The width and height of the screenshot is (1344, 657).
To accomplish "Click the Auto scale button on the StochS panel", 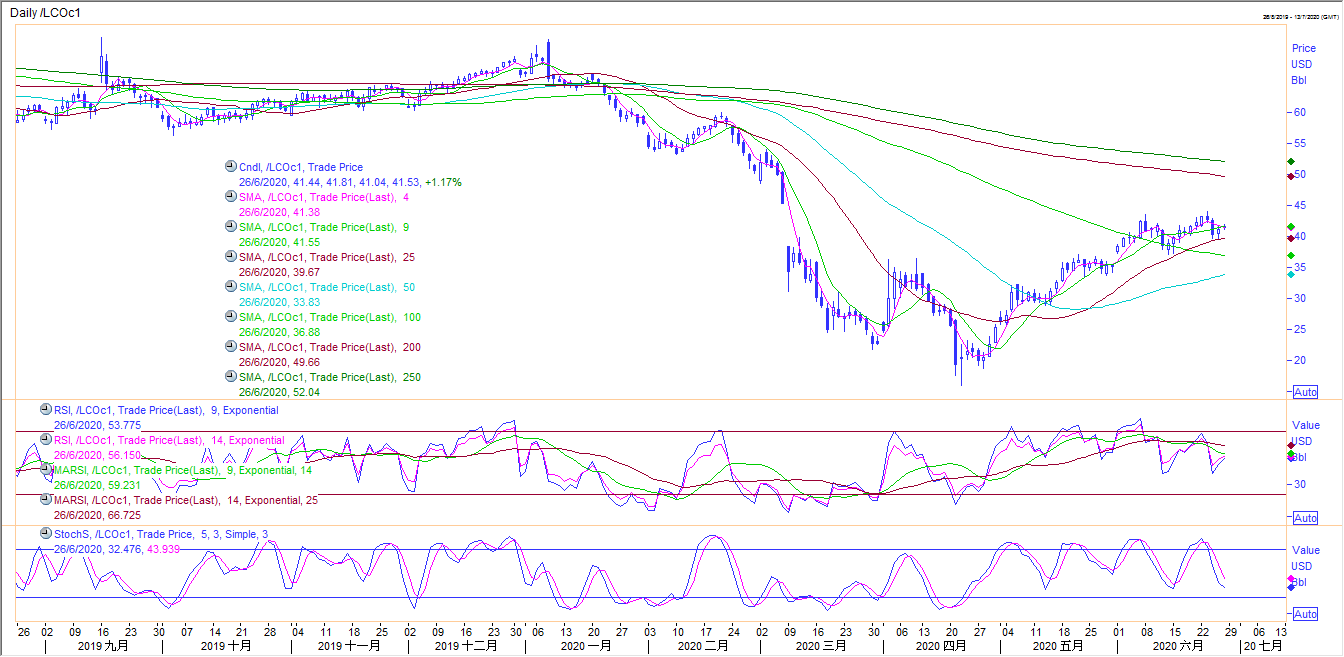I will (x=1305, y=613).
